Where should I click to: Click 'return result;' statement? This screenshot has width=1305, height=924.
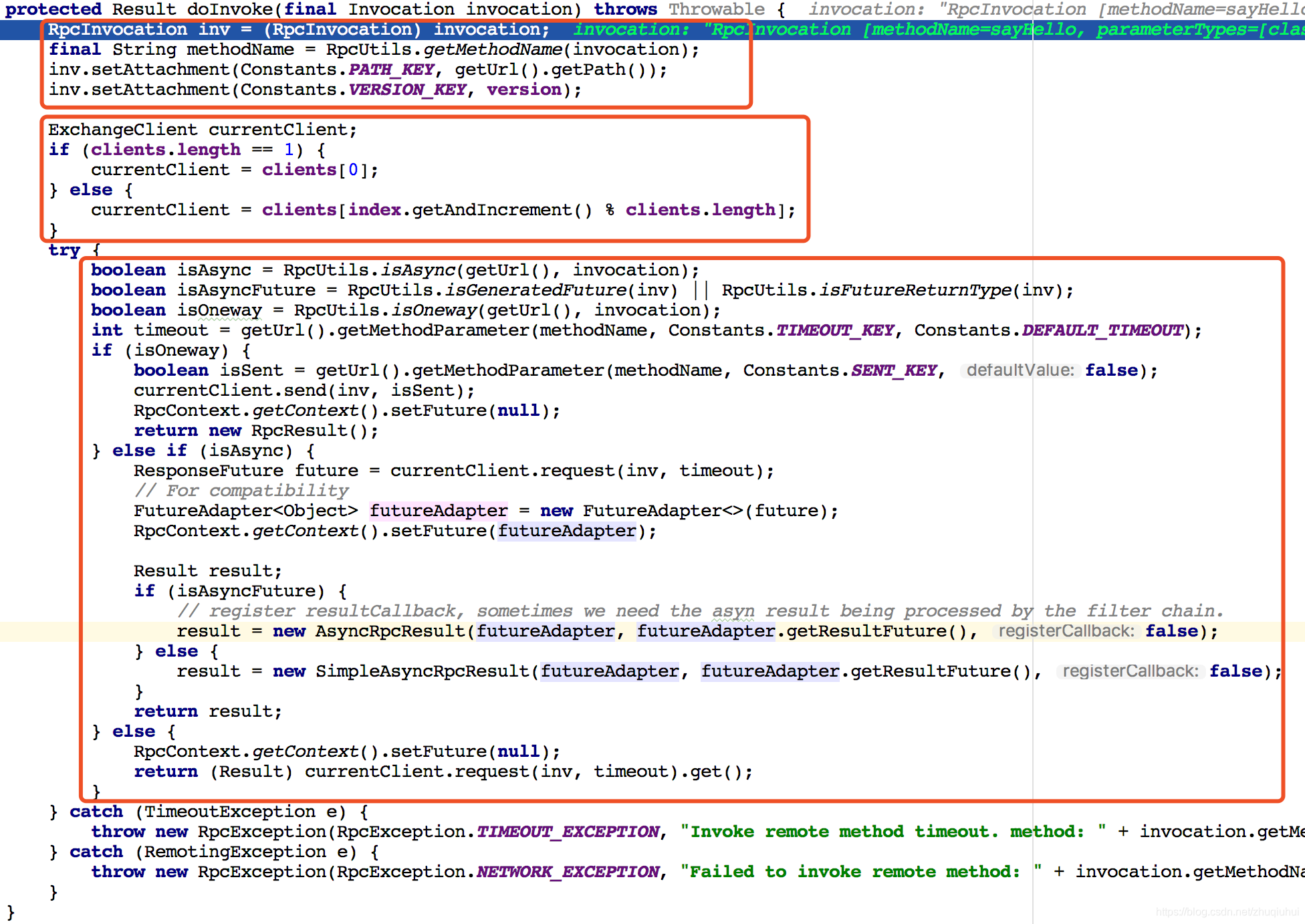(x=208, y=711)
